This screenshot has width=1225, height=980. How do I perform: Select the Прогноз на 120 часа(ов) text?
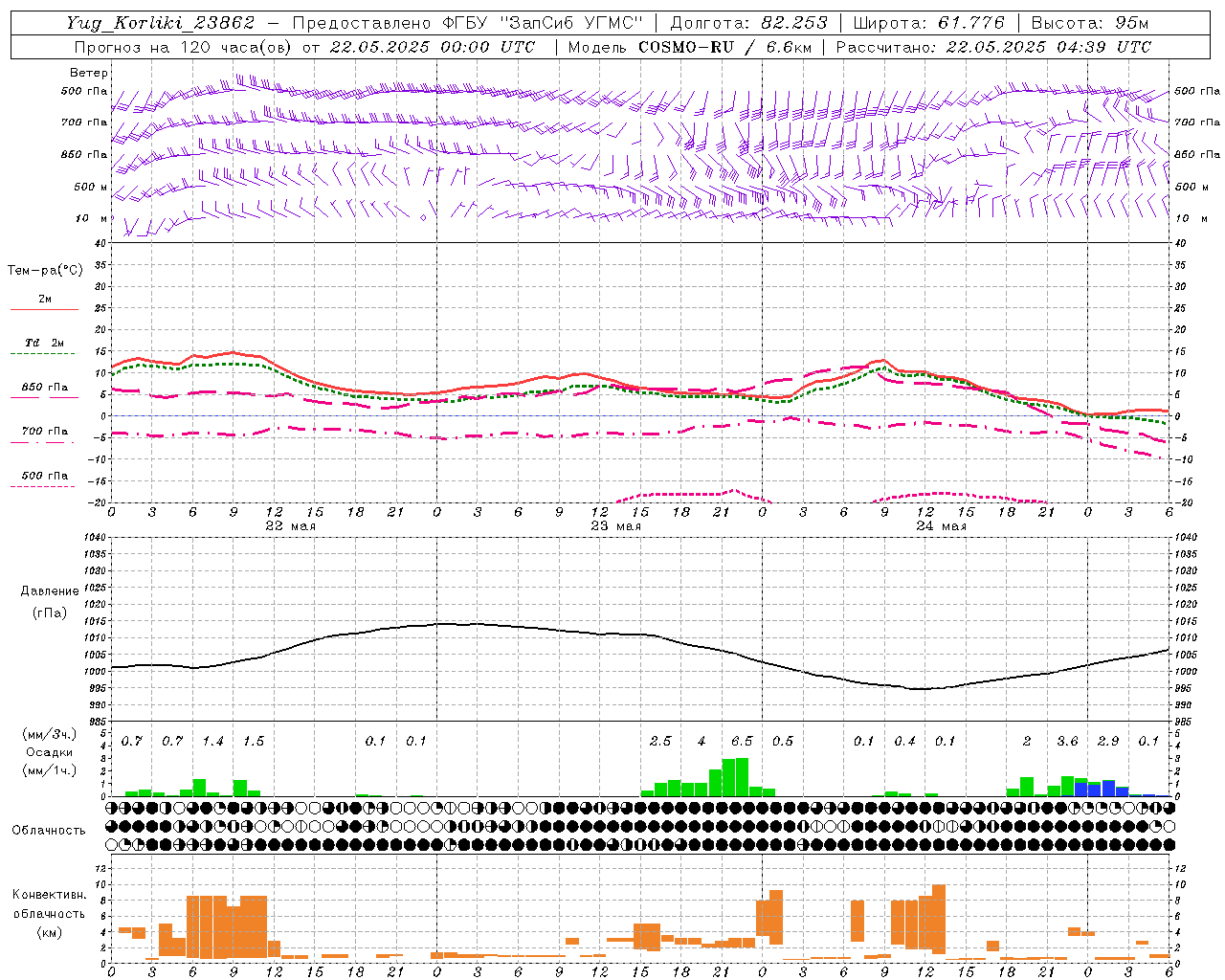click(x=182, y=47)
